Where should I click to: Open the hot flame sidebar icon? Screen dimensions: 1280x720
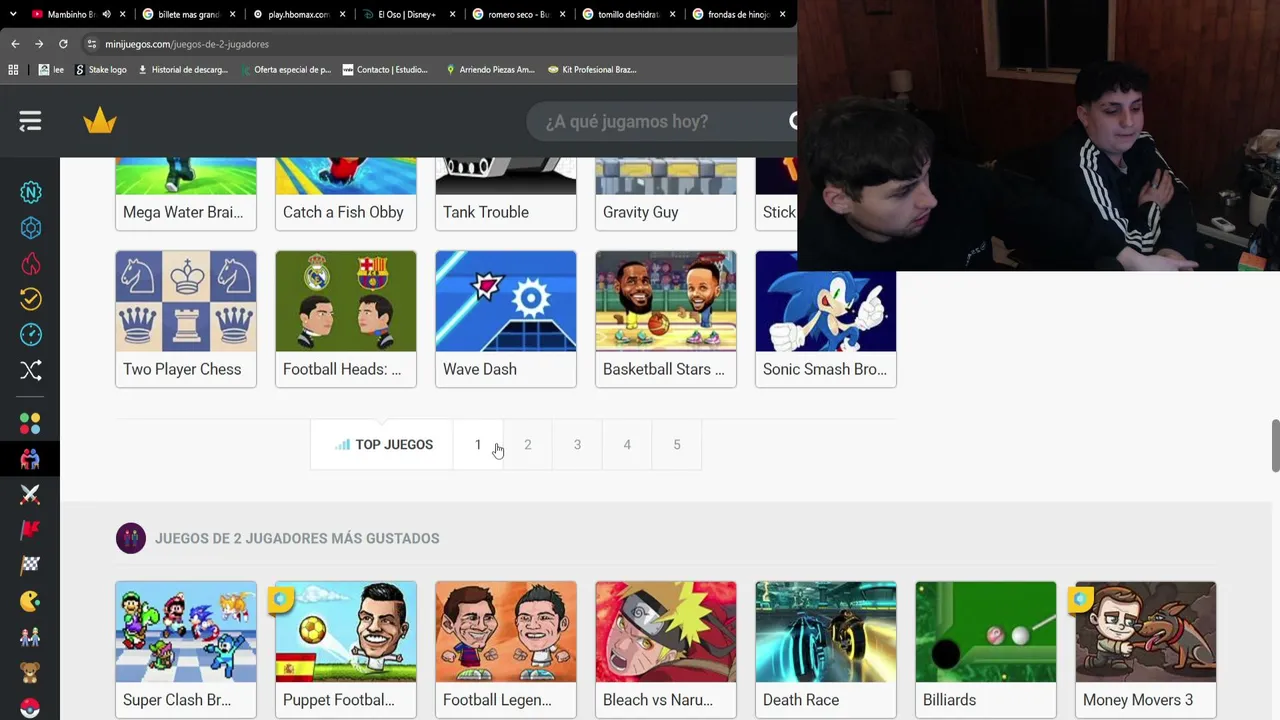tap(31, 263)
